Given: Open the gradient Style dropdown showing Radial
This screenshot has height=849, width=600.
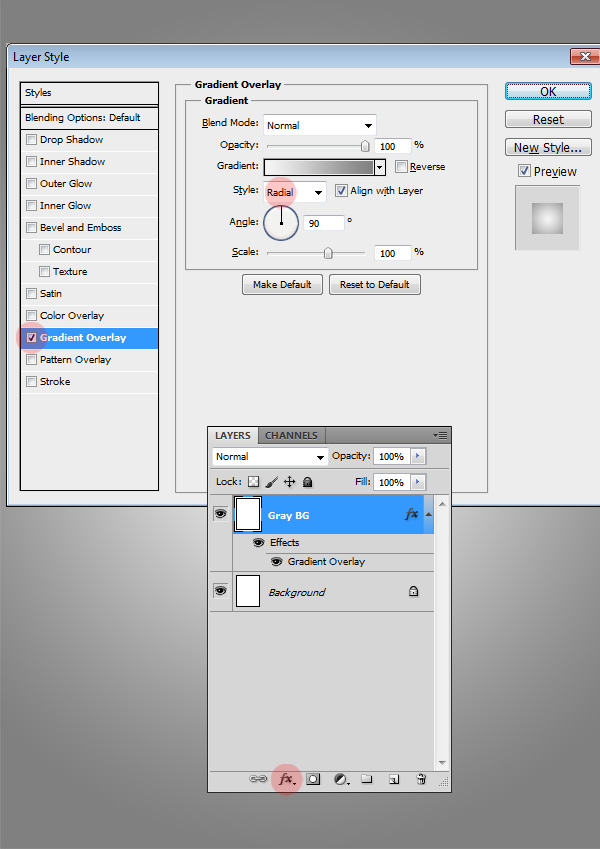Looking at the screenshot, I should [x=295, y=192].
